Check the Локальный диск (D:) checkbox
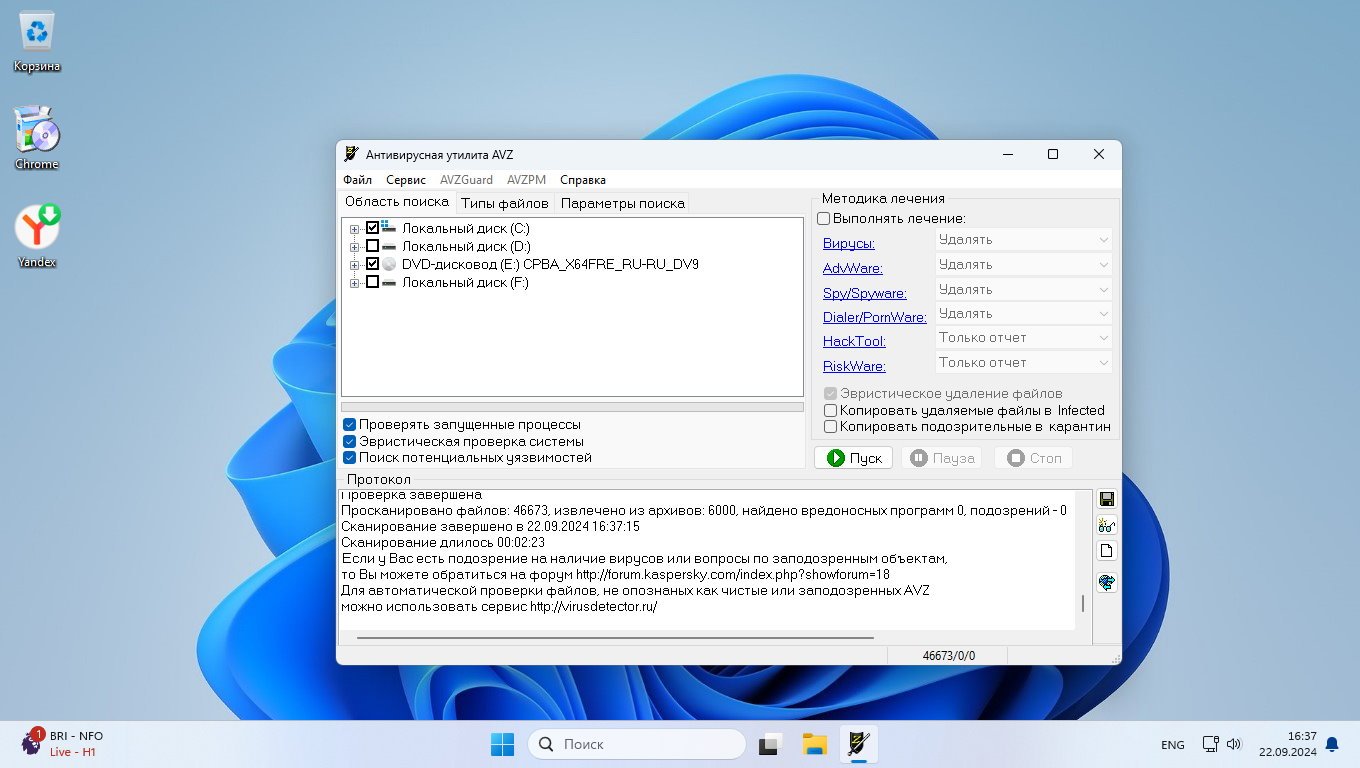Viewport: 1360px width, 768px height. [372, 246]
